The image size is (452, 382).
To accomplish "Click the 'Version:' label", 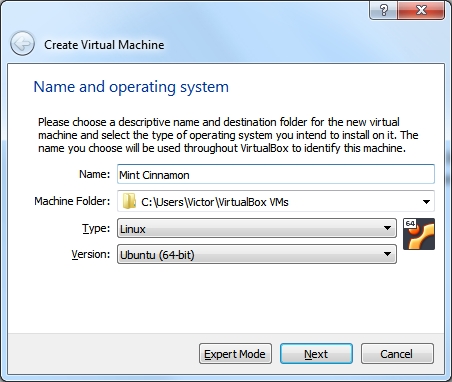I will point(91,254).
